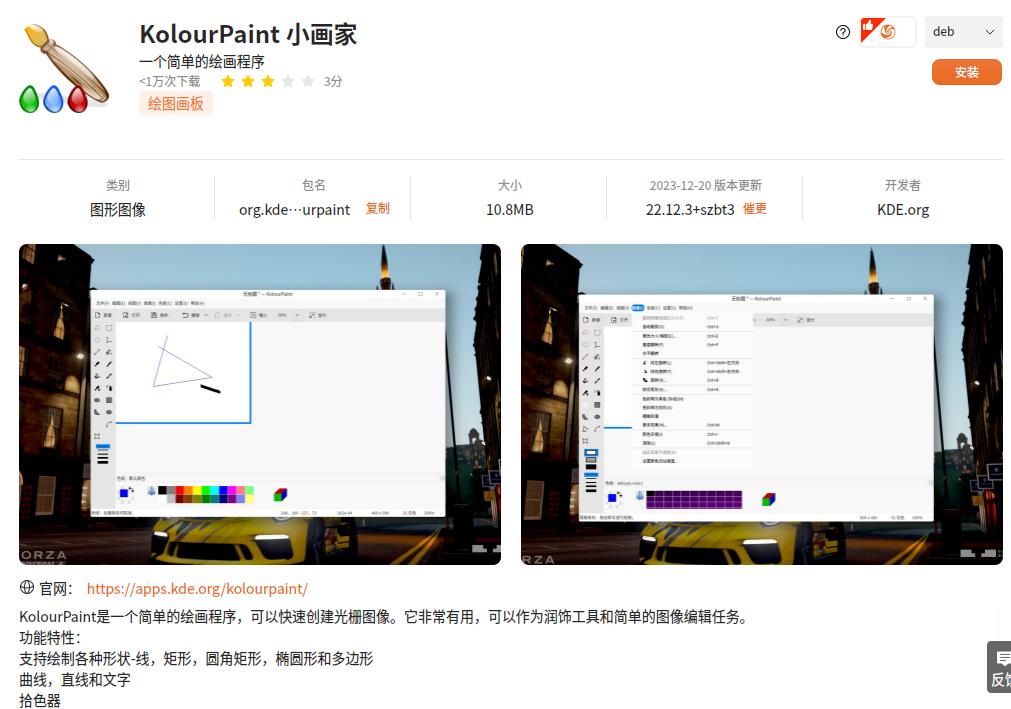Copy the package name via 复制
Viewport: 1011px width, 709px height.
[378, 208]
